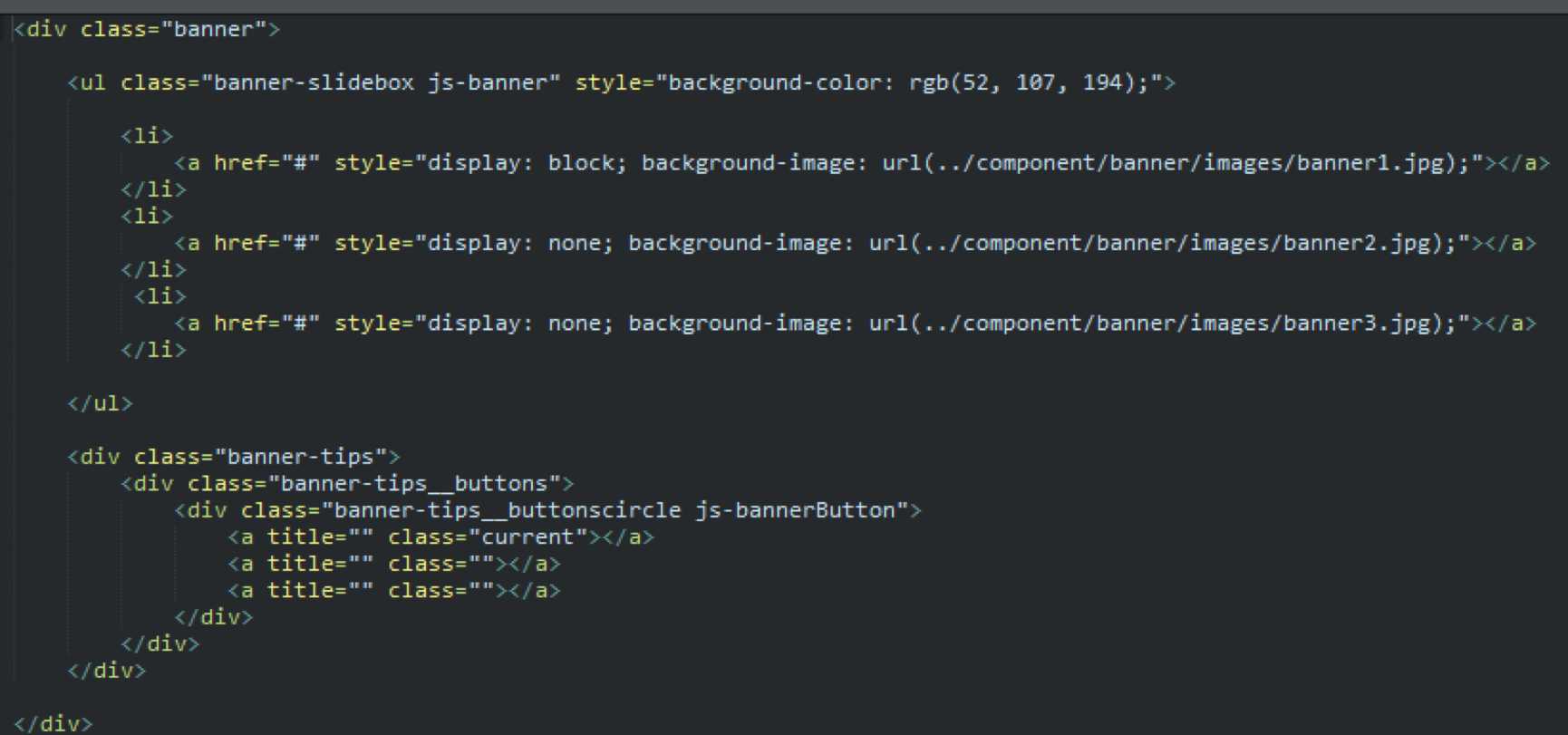Select the ul class="banner-slidebox js-banner" line

[622, 82]
